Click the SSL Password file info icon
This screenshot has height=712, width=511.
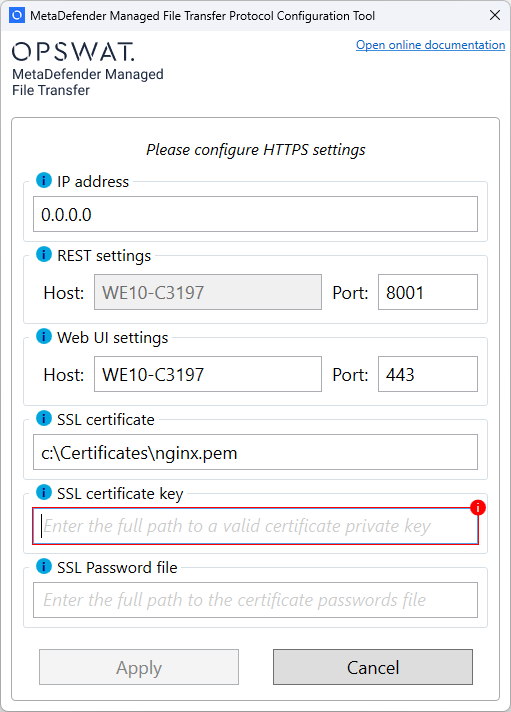pyautogui.click(x=44, y=567)
